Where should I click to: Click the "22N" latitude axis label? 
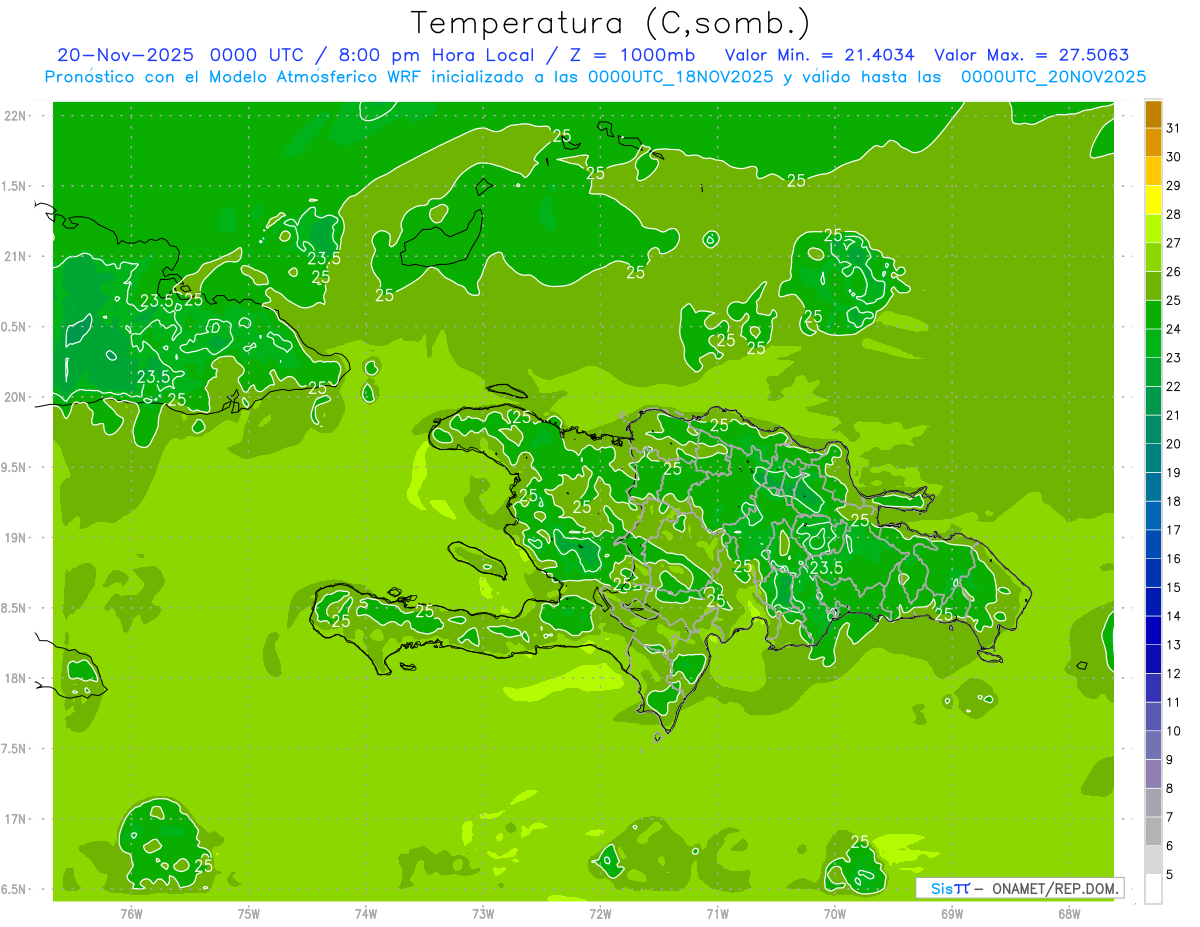[x=15, y=116]
